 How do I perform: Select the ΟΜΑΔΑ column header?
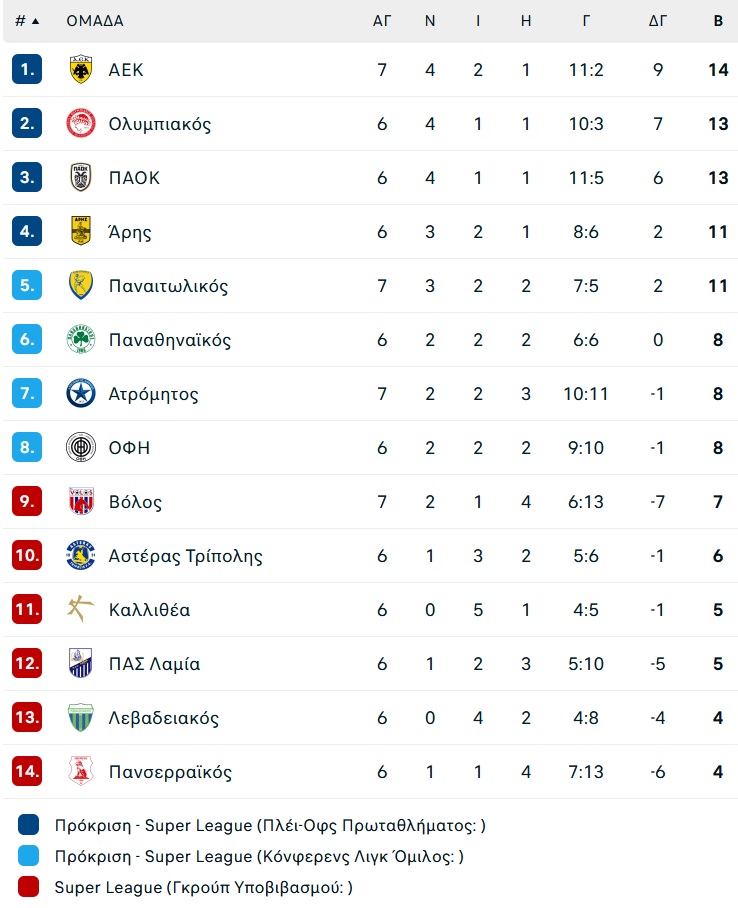click(95, 21)
